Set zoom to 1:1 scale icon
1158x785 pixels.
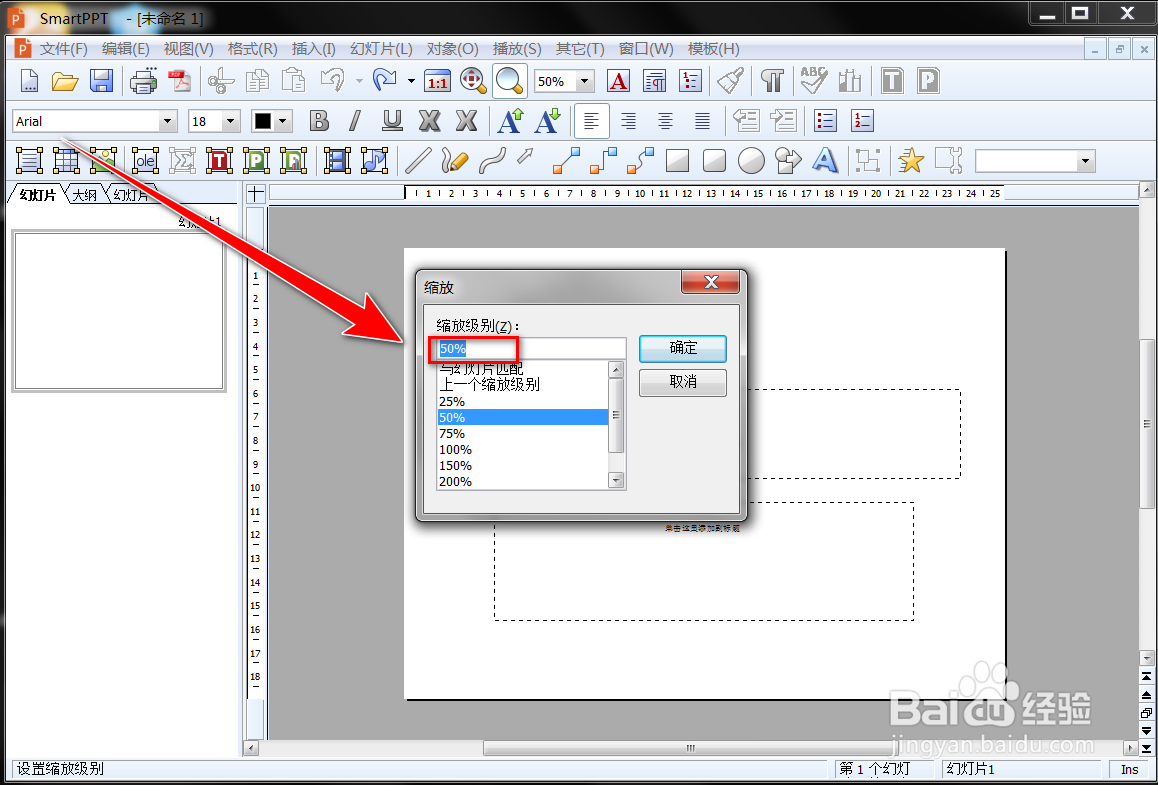click(x=438, y=81)
